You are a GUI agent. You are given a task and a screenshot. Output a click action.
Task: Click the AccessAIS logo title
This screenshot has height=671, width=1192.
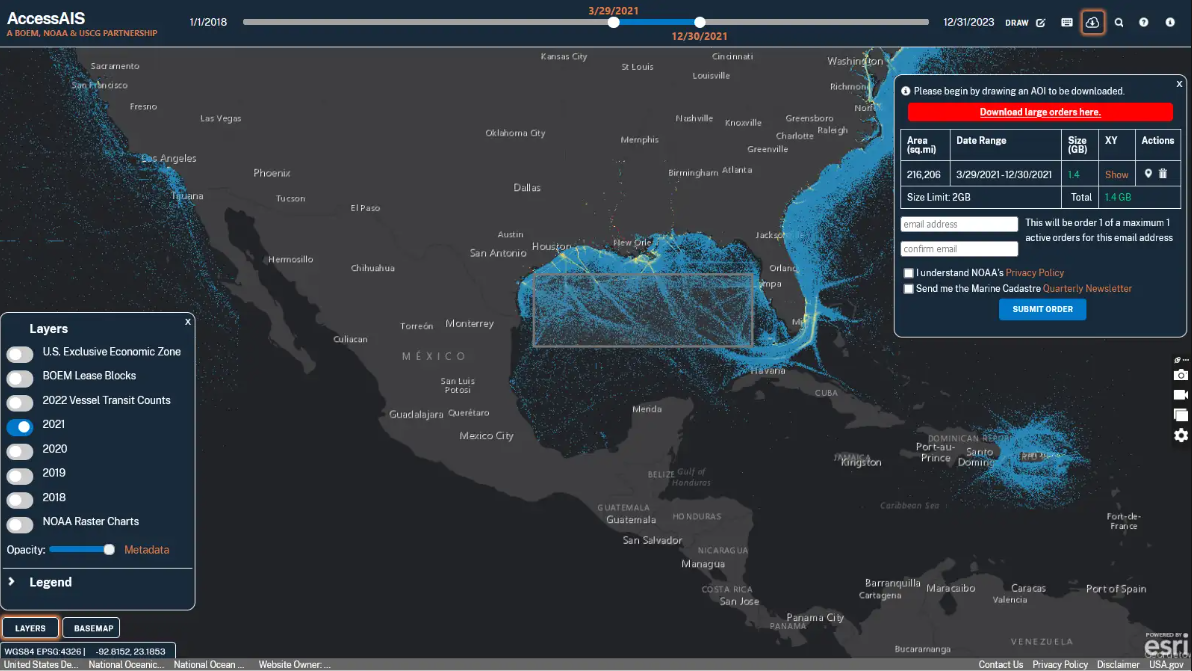(x=46, y=18)
